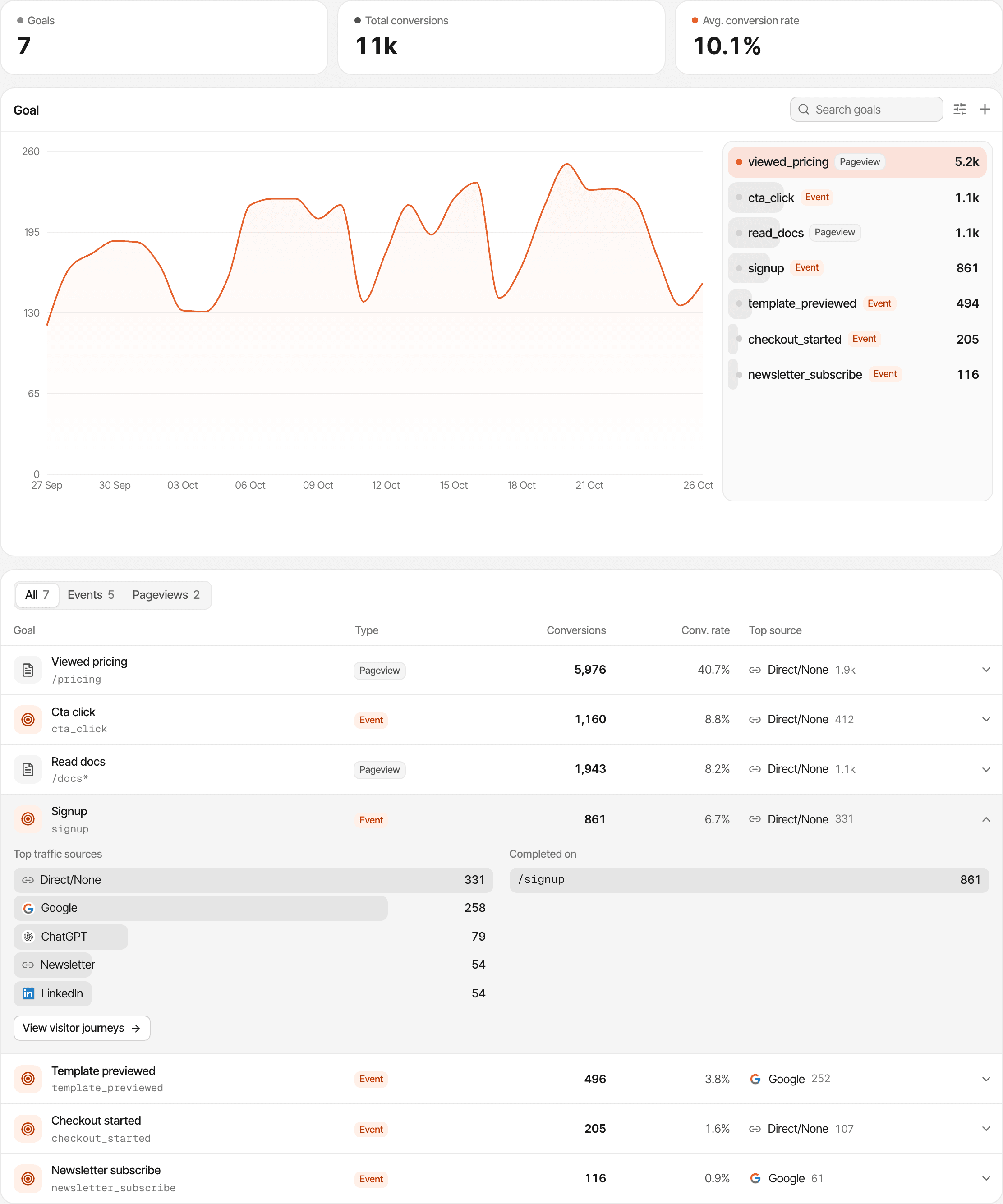1003x1204 pixels.
Task: Select the Newsletter subscribe target icon
Action: [28, 1179]
